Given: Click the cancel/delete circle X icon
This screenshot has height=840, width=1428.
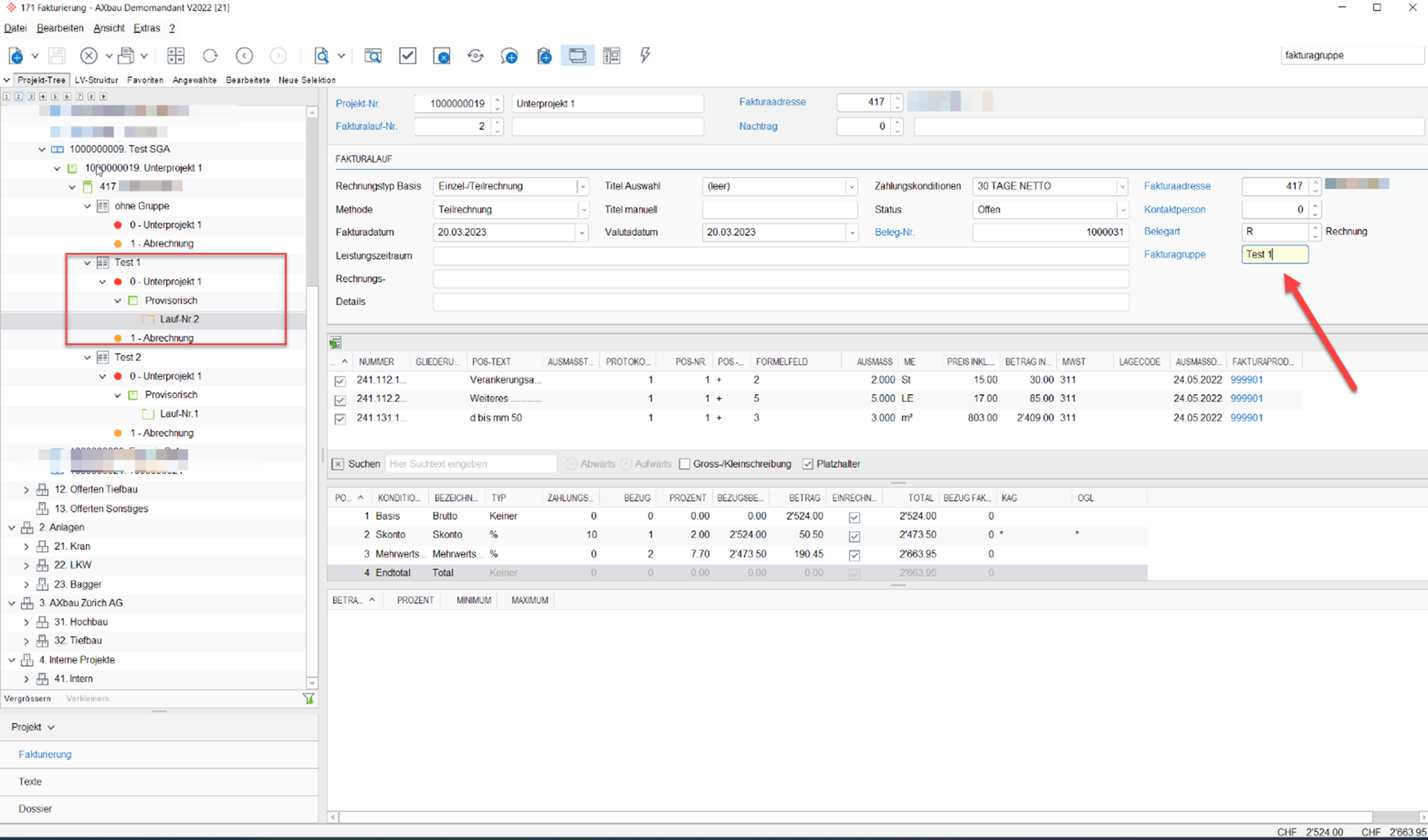Looking at the screenshot, I should point(88,55).
